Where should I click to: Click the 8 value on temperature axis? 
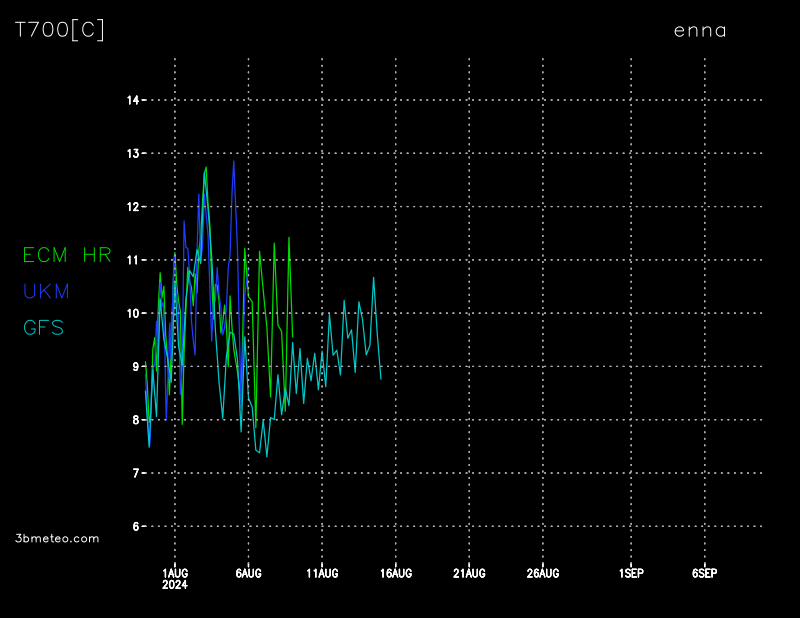[135, 420]
